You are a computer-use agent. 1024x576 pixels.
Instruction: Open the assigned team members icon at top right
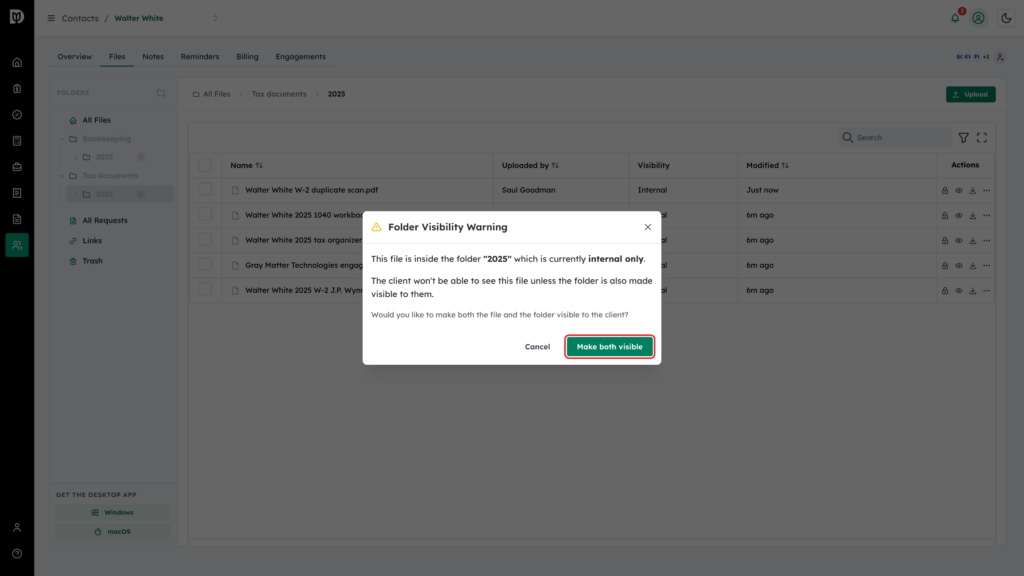tap(1000, 57)
